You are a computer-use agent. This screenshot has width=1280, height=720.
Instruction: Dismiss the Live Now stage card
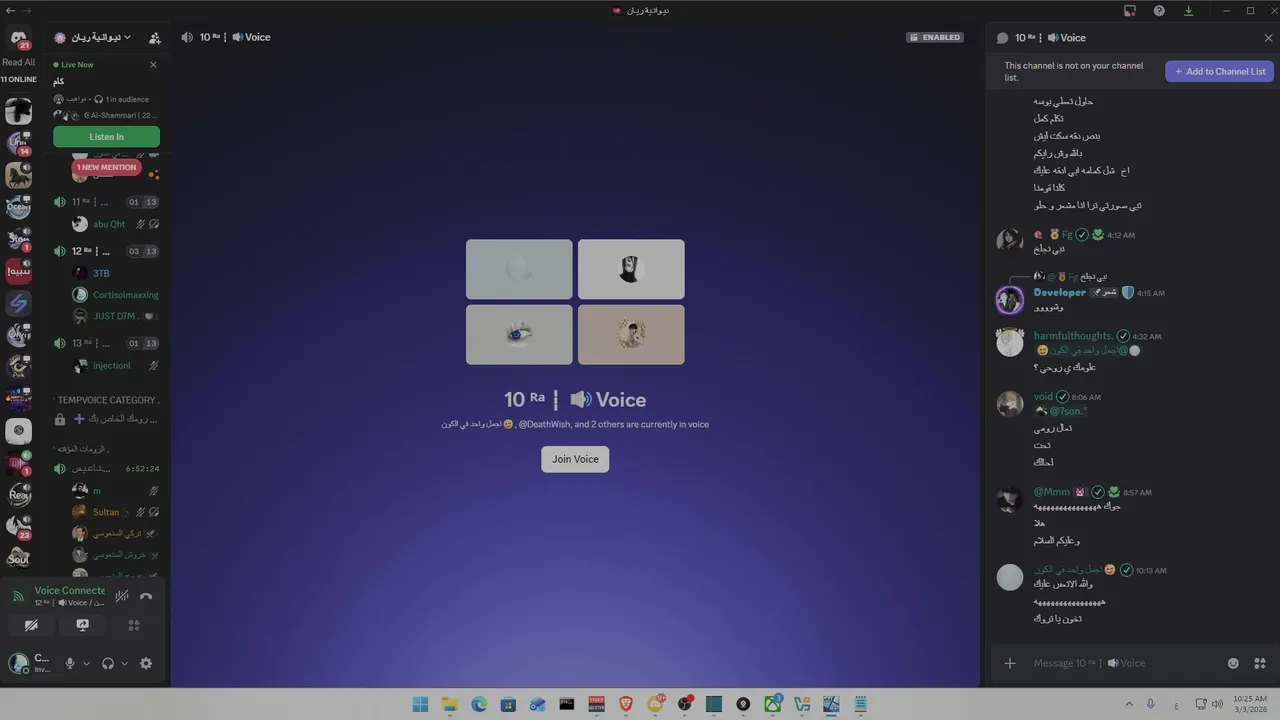[x=153, y=65]
